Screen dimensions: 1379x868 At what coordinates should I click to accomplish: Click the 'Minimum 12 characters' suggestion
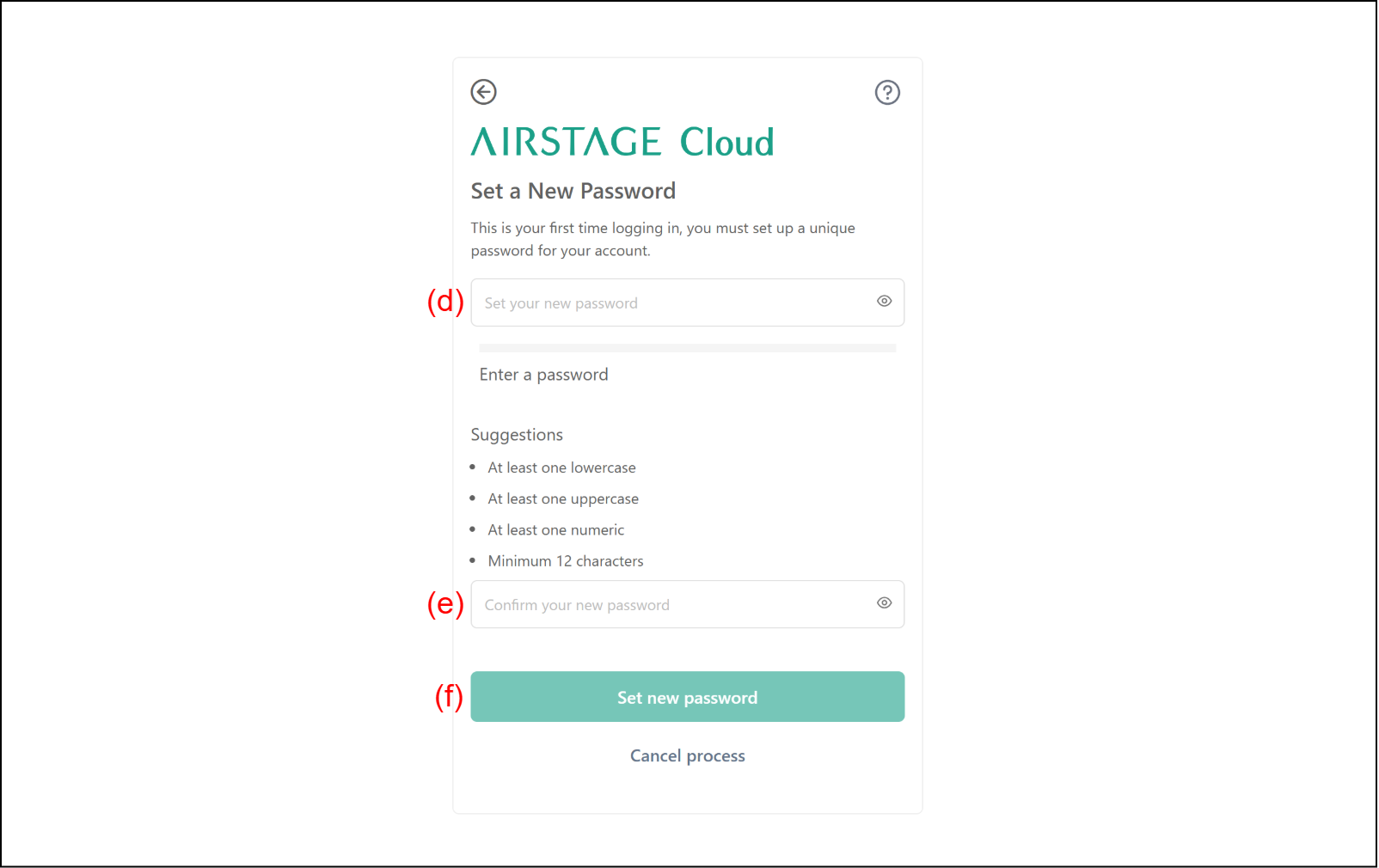565,561
